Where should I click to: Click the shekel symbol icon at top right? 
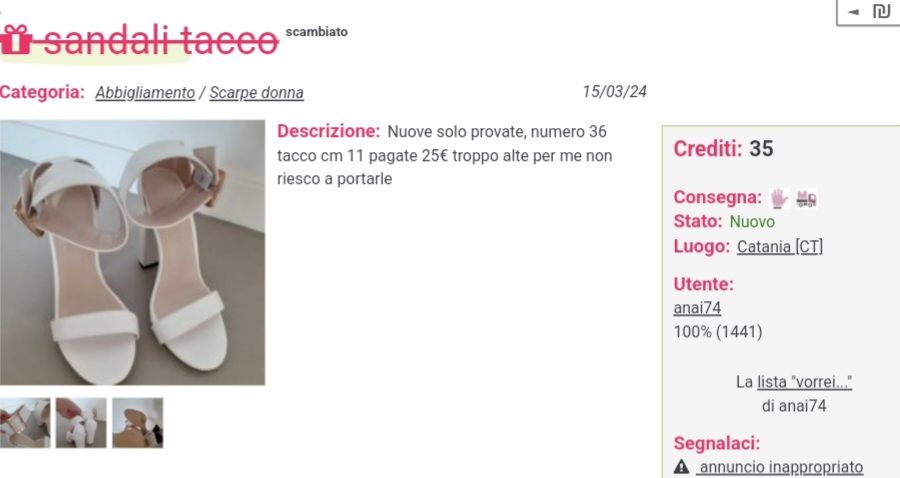[x=880, y=11]
